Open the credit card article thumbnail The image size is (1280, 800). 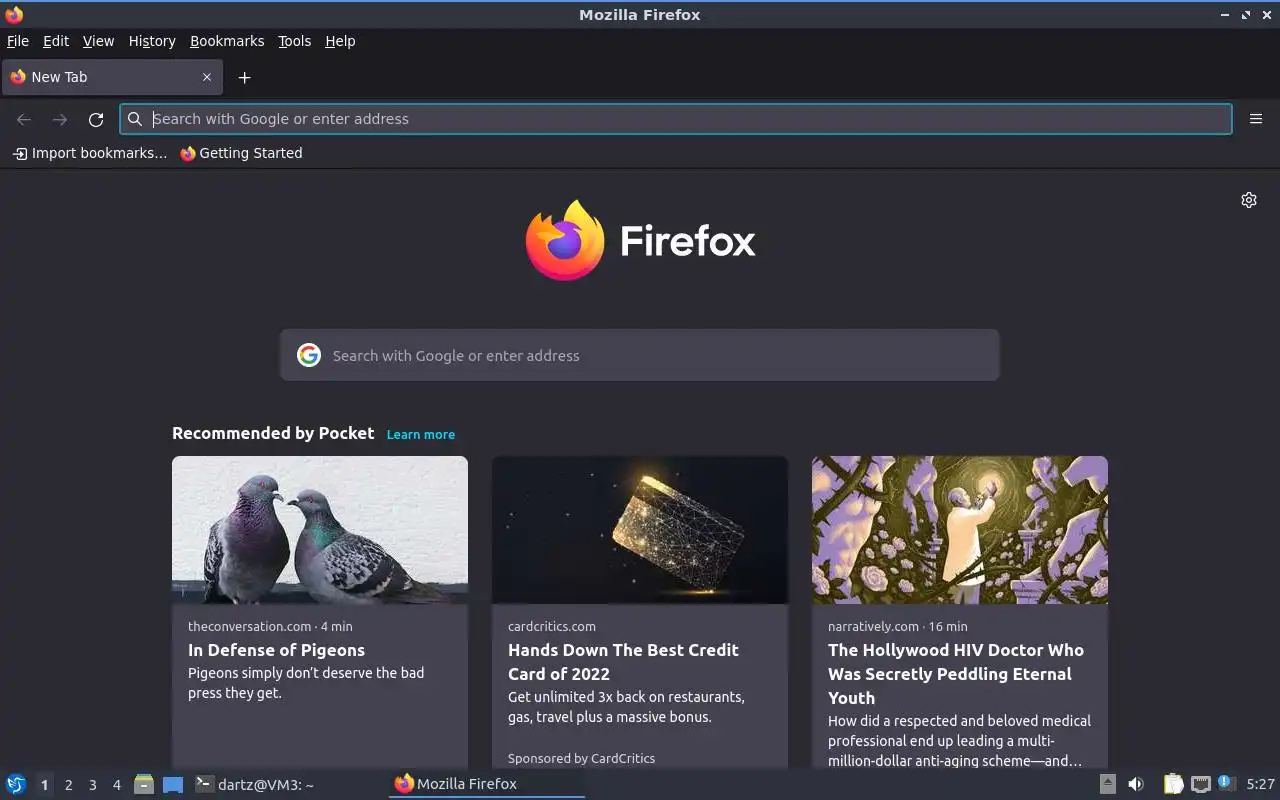[x=640, y=530]
